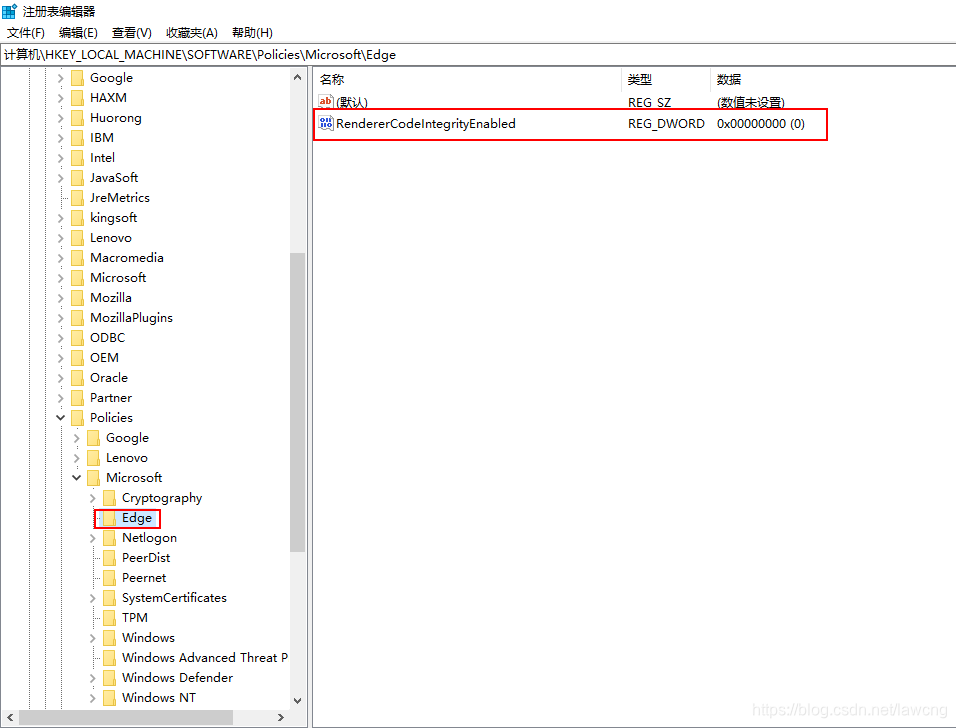
Task: Open the 帮助(H) menu
Action: click(252, 33)
